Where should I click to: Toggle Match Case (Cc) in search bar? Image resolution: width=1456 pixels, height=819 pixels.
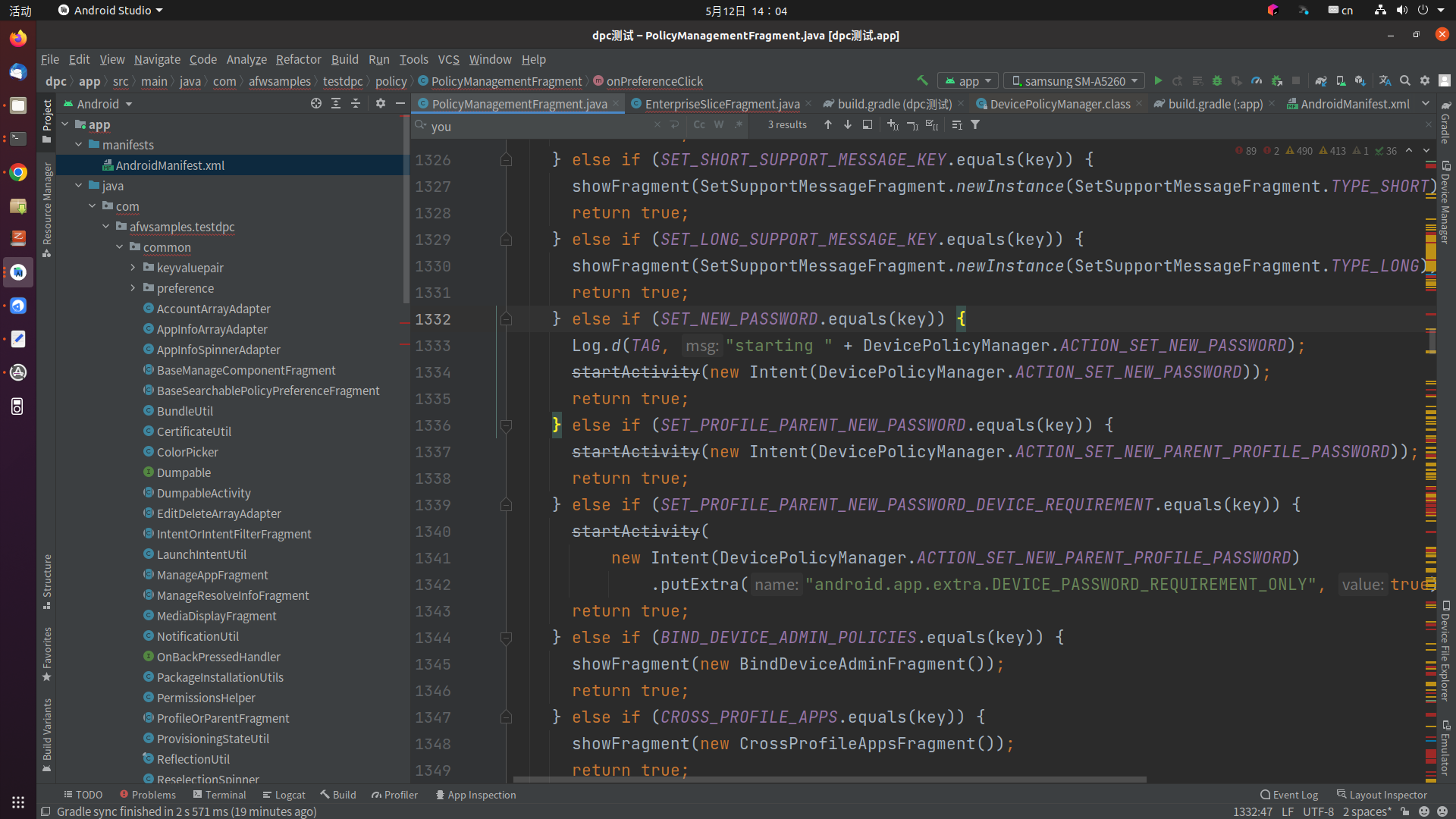[699, 124]
